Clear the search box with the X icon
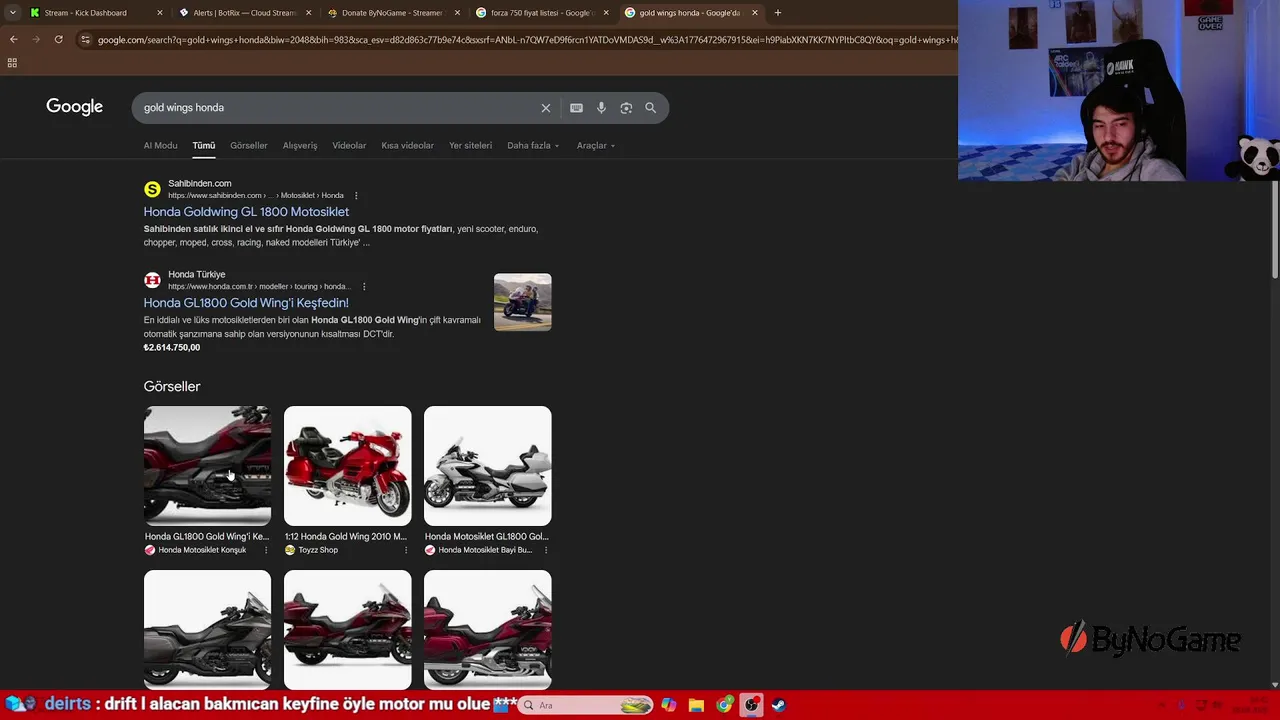 [x=546, y=108]
